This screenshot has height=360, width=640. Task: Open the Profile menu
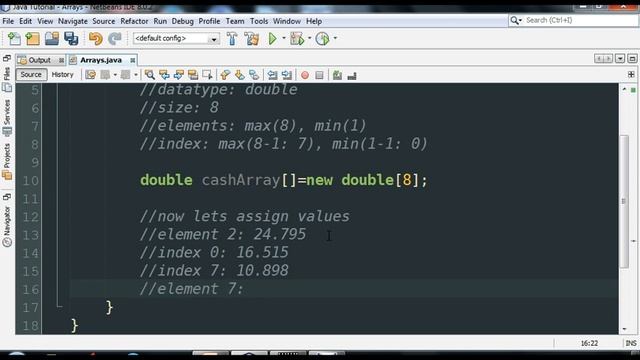pyautogui.click(x=209, y=21)
